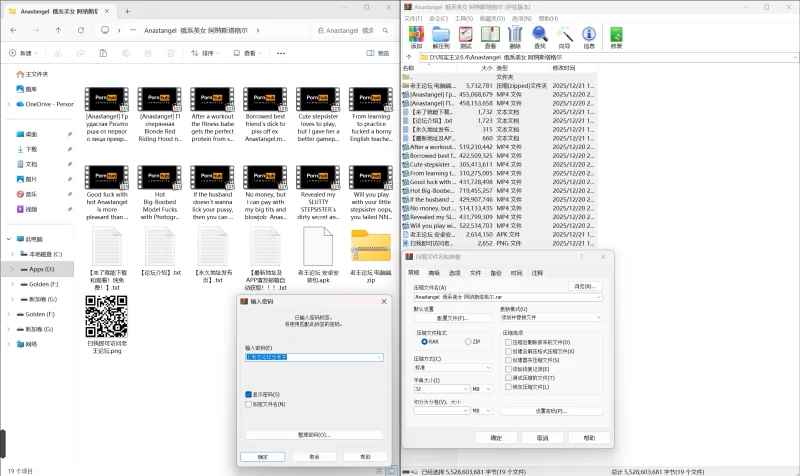Click the 解压到 (Extract to) toolbar icon
Screen dimensions: 800x476
[x=441, y=37]
